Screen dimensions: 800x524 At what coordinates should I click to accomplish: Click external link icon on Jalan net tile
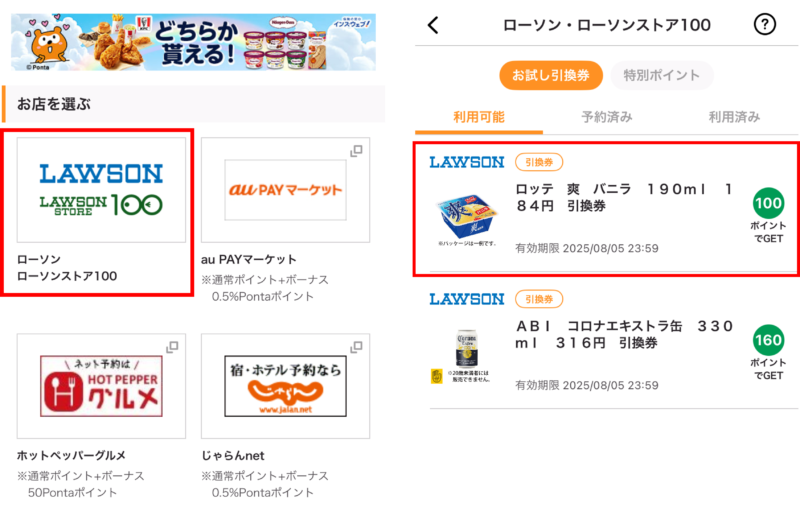[356, 347]
